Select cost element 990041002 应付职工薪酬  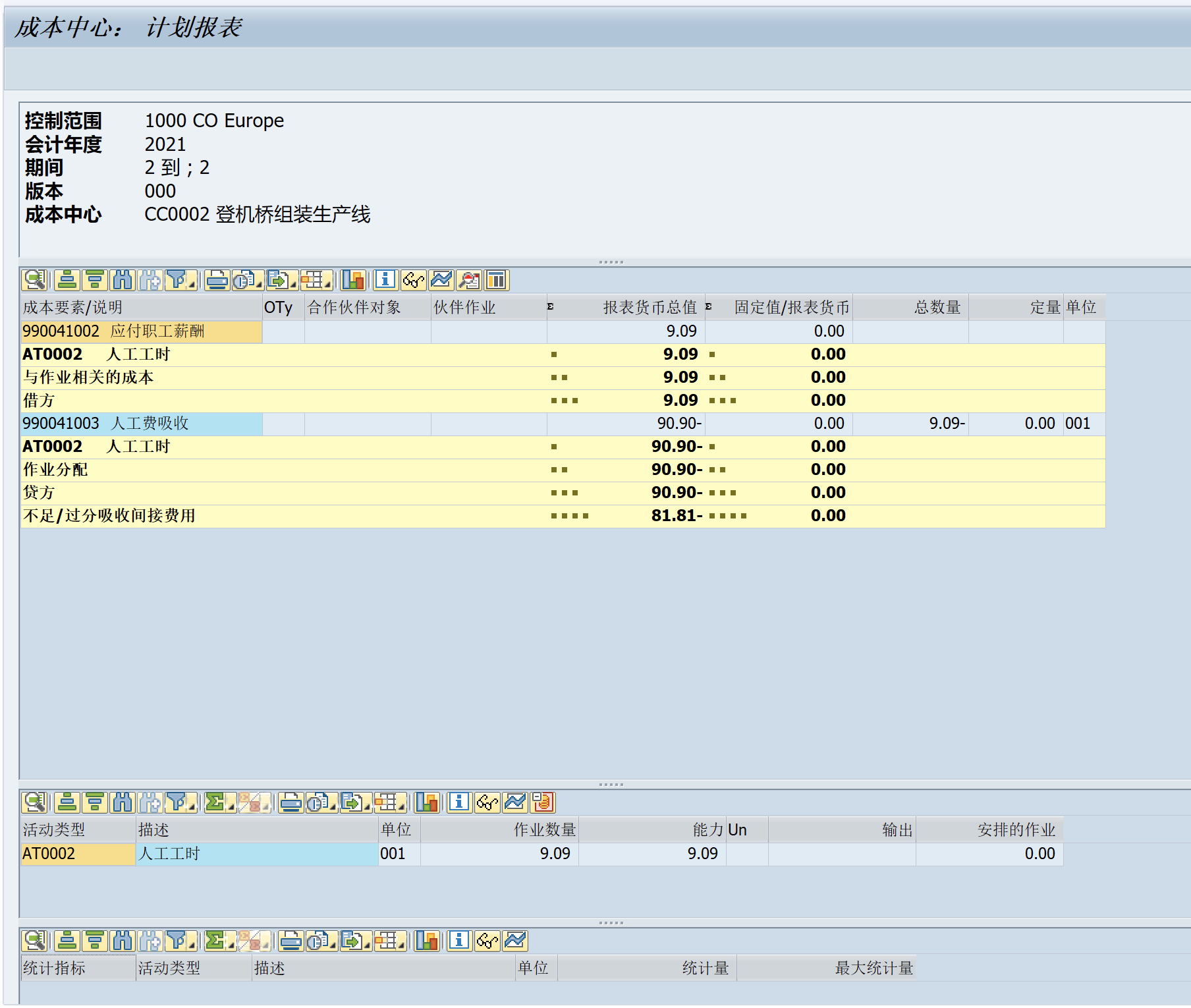click(99, 331)
